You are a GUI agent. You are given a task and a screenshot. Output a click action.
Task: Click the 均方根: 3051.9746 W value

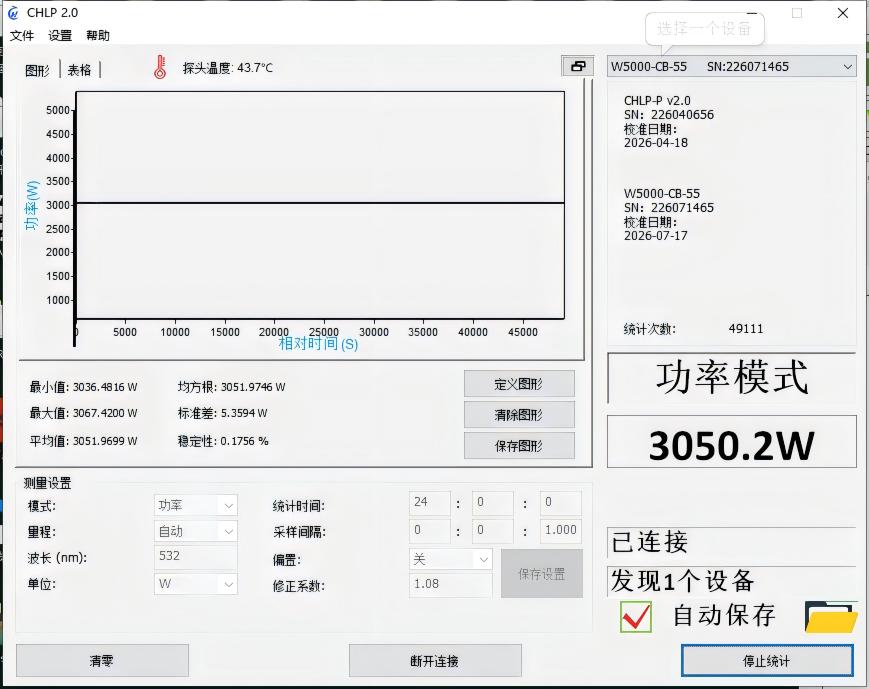pos(232,387)
